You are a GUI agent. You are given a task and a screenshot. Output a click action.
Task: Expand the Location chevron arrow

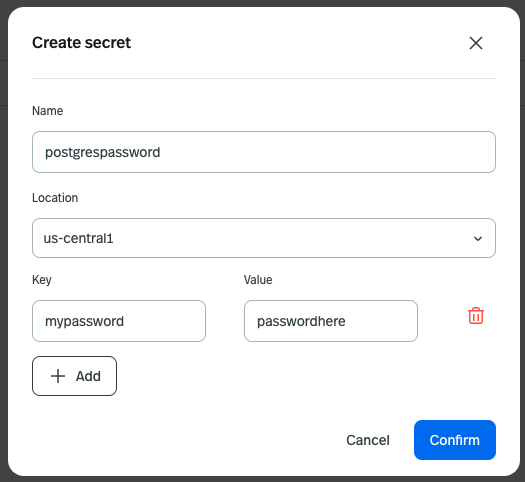coord(478,239)
